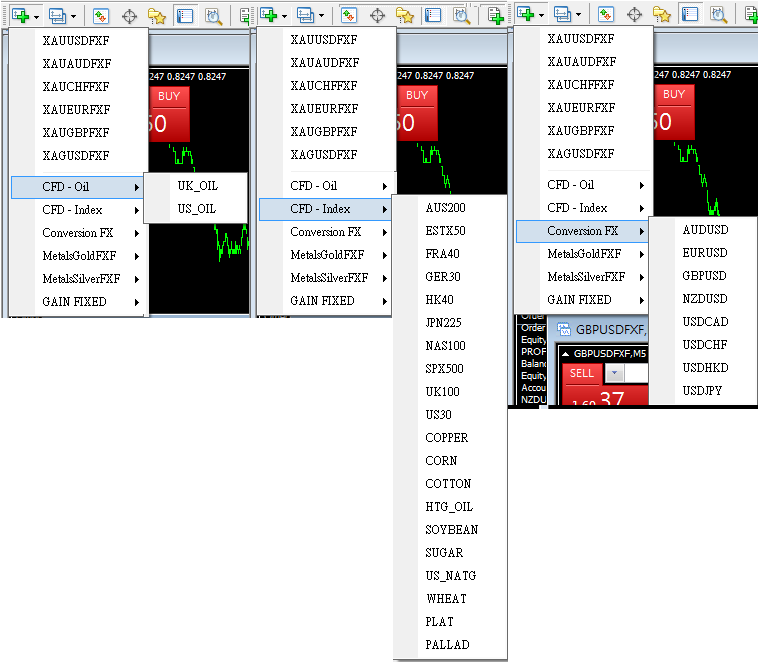Select EURUSD in the Conversion FX submenu
Image resolution: width=758 pixels, height=662 pixels.
pyautogui.click(x=705, y=253)
